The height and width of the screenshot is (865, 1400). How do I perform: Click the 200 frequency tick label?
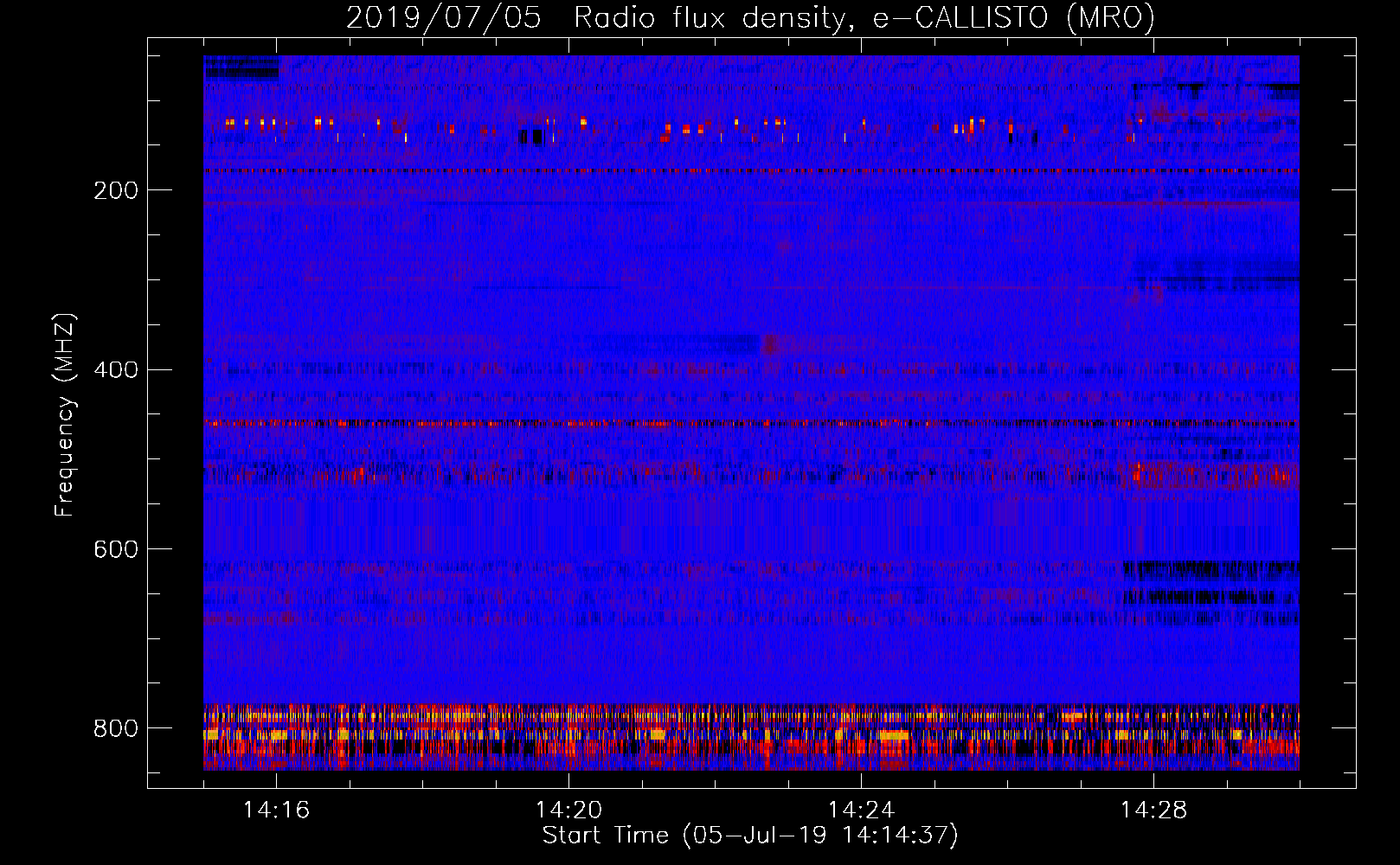click(116, 190)
